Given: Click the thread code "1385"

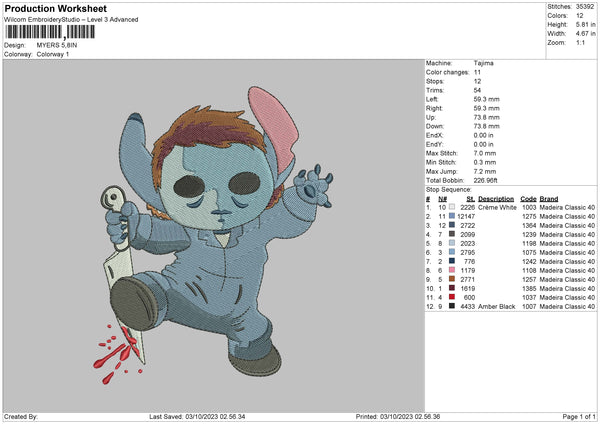Looking at the screenshot, I should coord(529,288).
